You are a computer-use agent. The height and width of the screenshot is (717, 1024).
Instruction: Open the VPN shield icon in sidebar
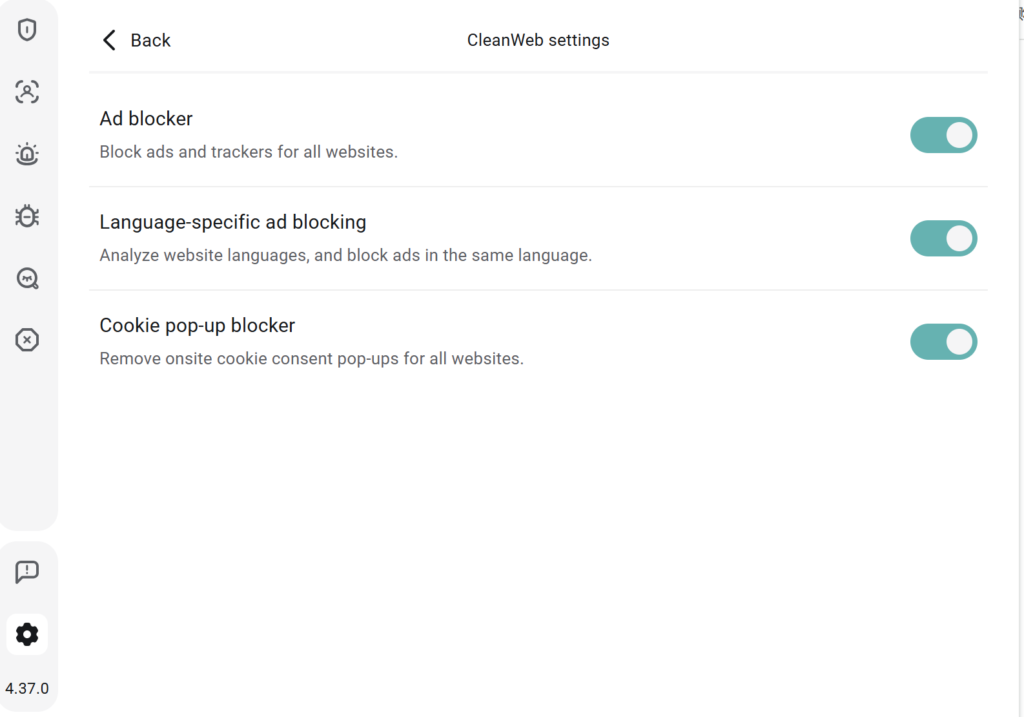pos(28,29)
